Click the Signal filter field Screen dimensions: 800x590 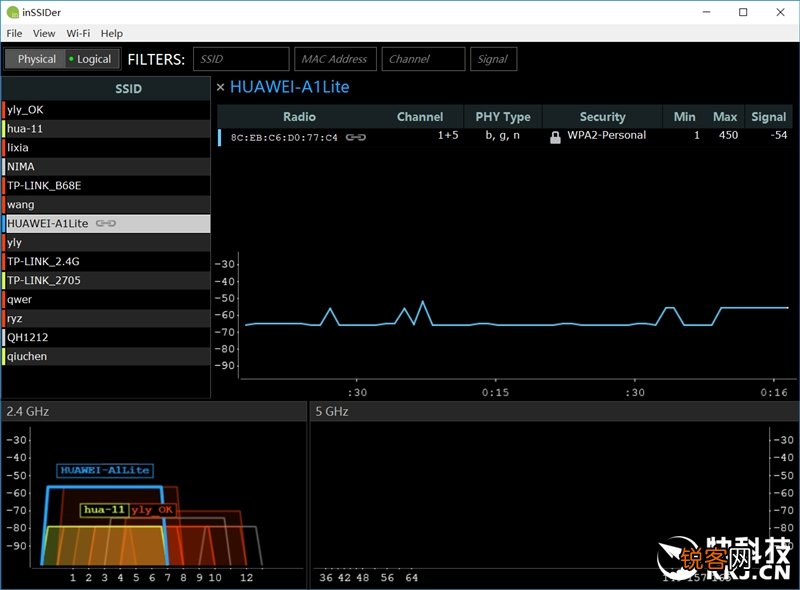493,59
